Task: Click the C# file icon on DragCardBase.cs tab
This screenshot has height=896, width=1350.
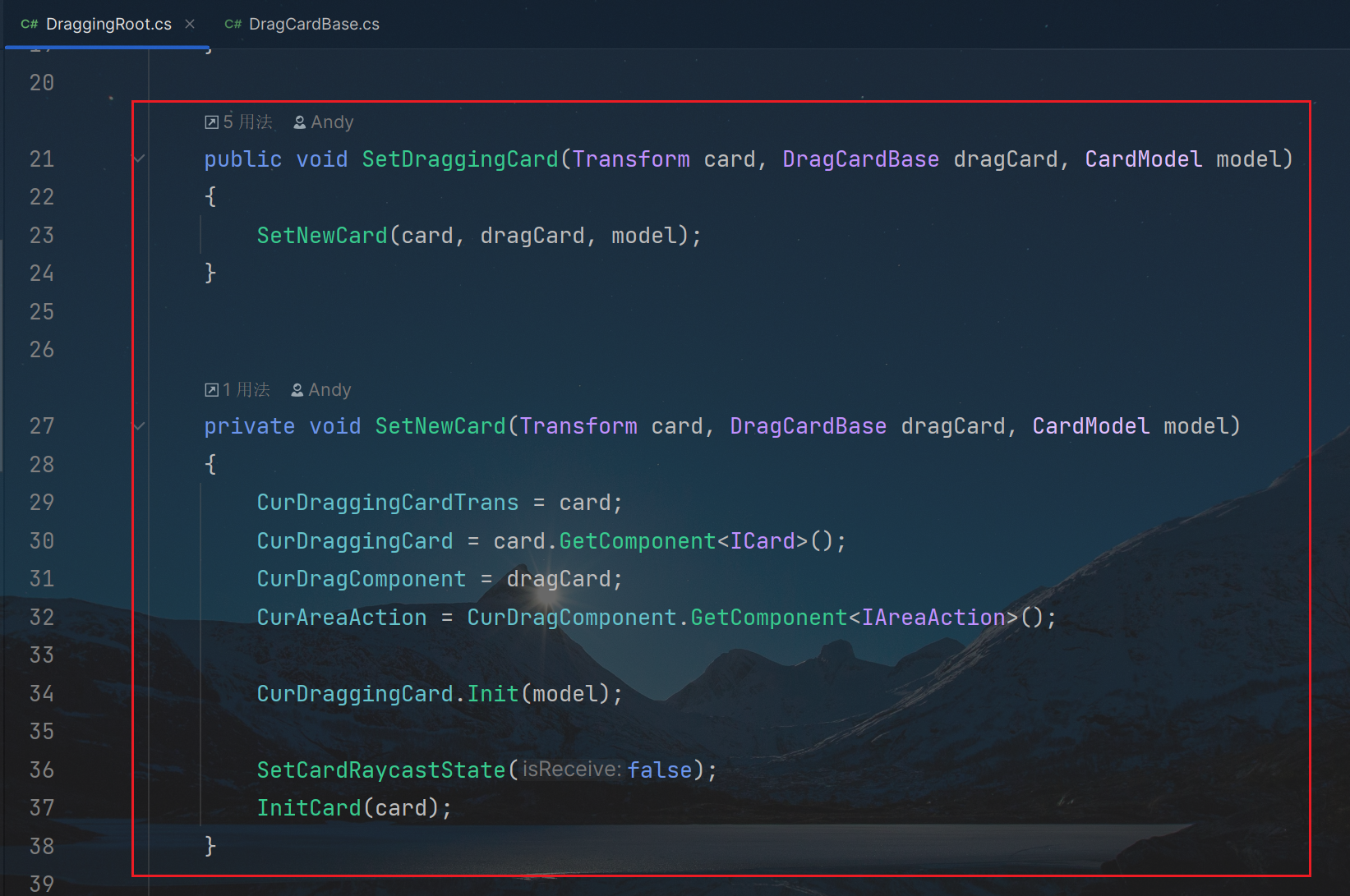Action: click(x=233, y=24)
